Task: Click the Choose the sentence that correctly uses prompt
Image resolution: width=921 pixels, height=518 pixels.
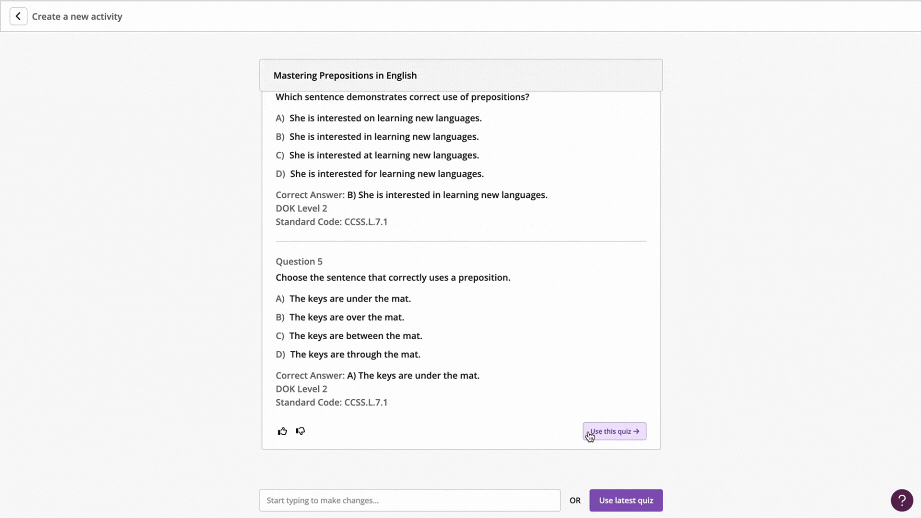Action: pyautogui.click(x=393, y=278)
